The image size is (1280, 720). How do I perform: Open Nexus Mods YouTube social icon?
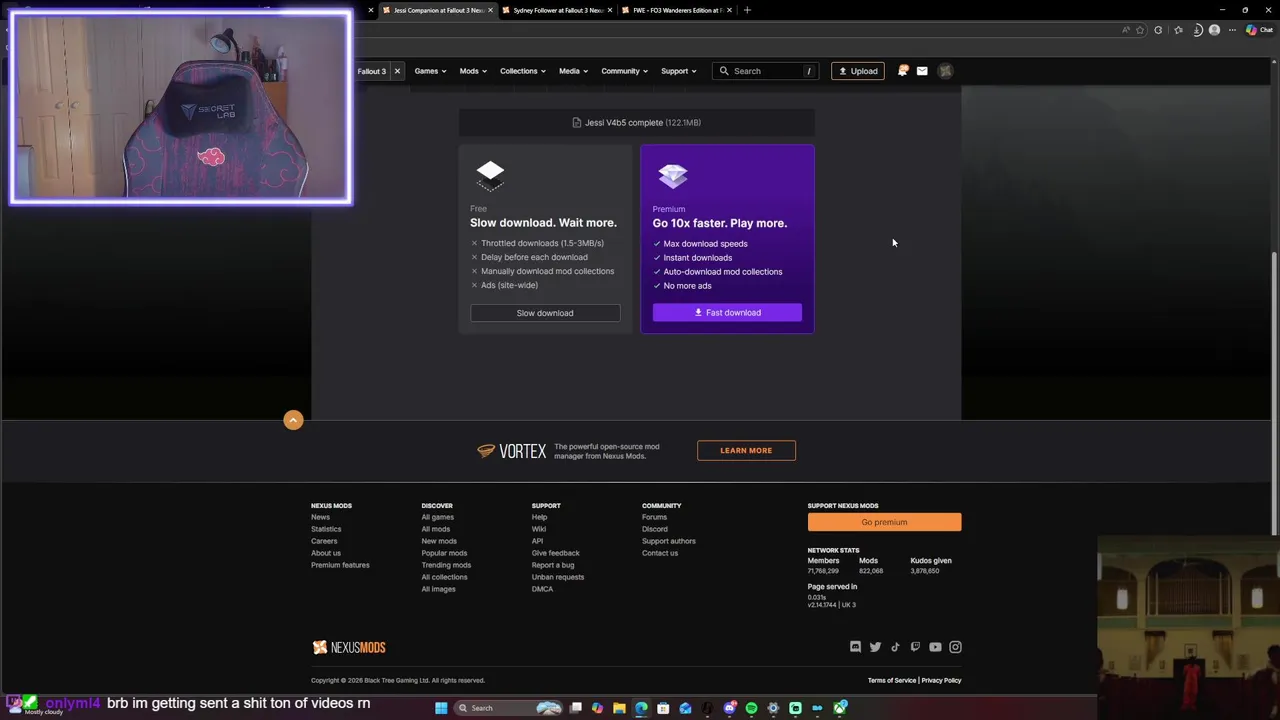935,647
